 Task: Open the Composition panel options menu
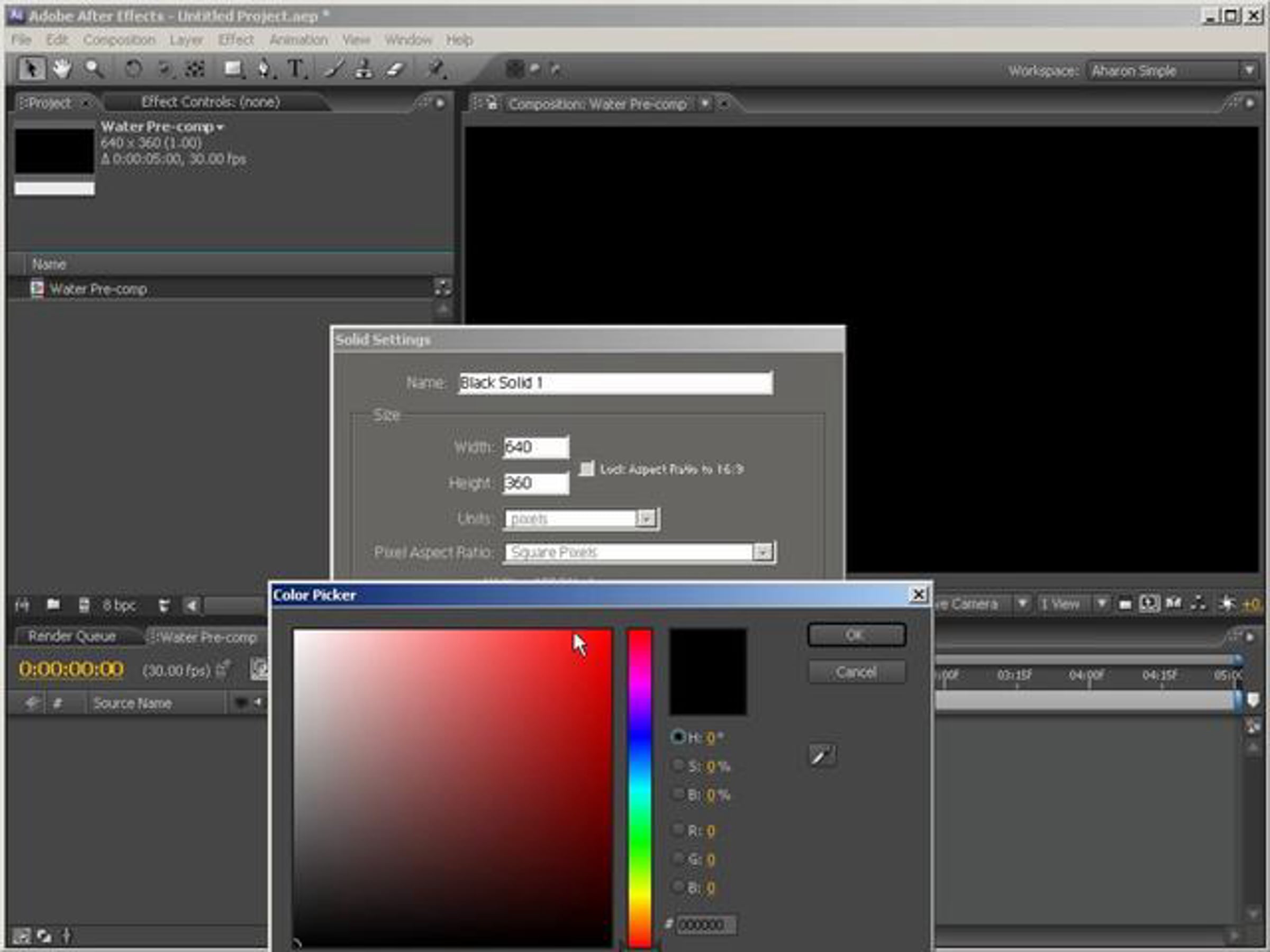(1249, 104)
